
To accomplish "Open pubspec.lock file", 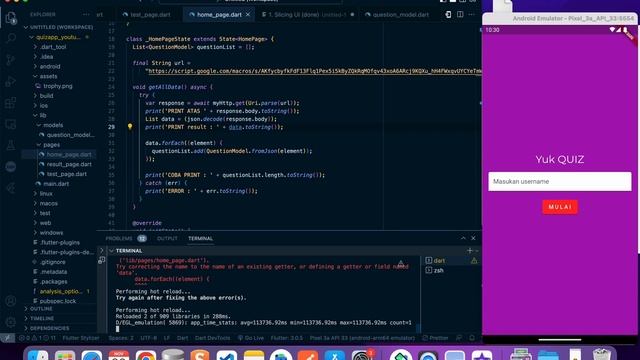I will (59, 301).
